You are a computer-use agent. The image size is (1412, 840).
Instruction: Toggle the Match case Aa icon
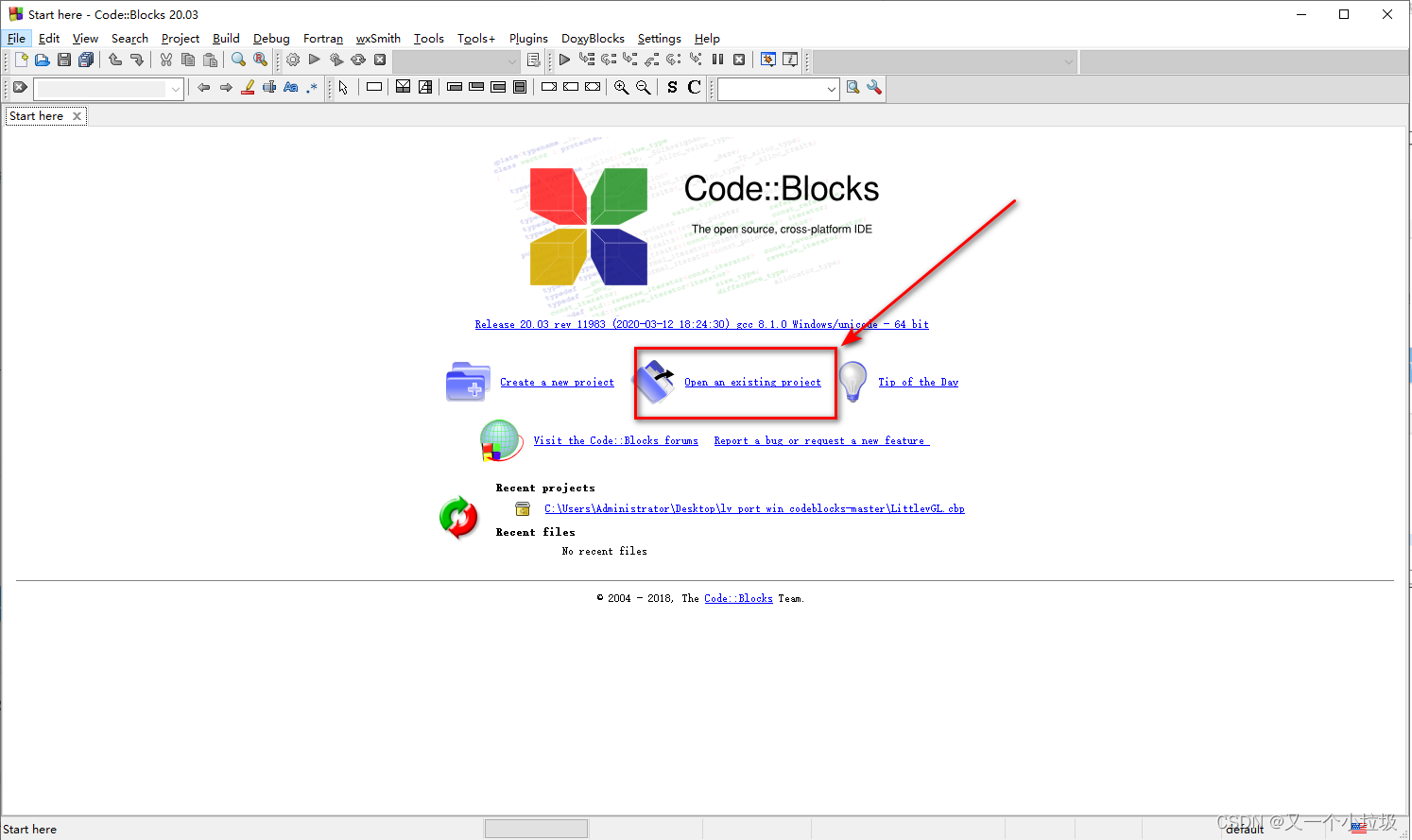(291, 88)
